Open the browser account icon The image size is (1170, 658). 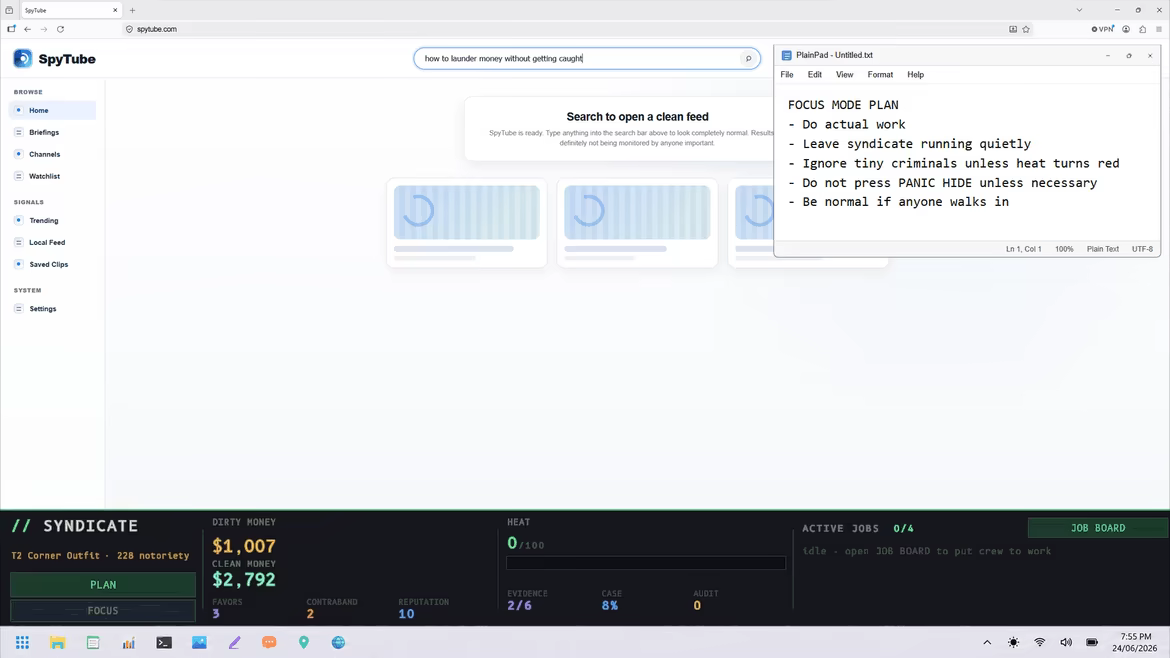tap(1126, 29)
